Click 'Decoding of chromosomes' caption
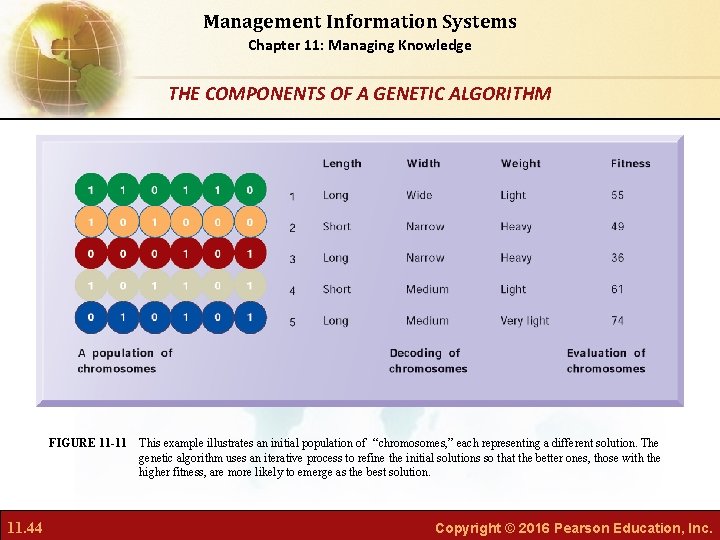Viewport: 720px width, 540px height. coord(428,360)
